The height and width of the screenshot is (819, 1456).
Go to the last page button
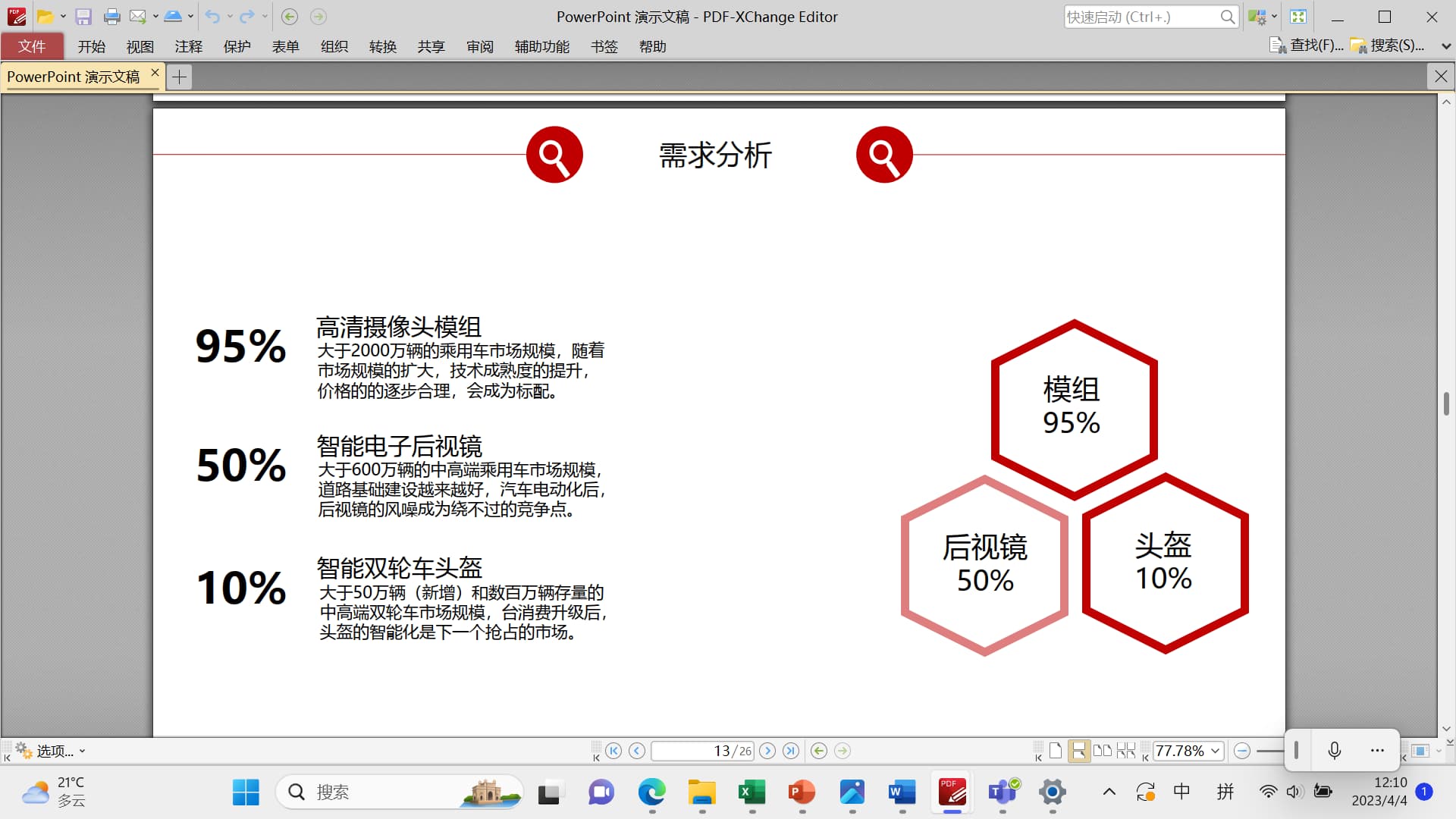[x=791, y=751]
